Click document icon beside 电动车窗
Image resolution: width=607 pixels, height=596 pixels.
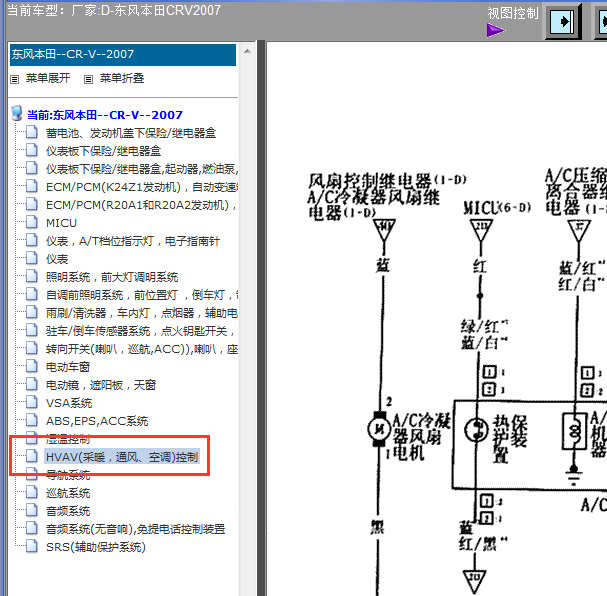click(32, 366)
